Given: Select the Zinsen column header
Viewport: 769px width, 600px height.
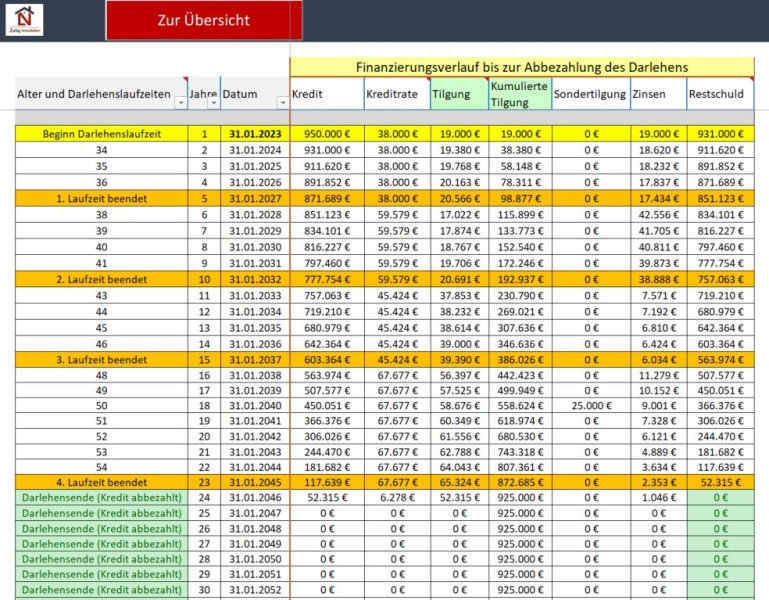Looking at the screenshot, I should point(659,94).
